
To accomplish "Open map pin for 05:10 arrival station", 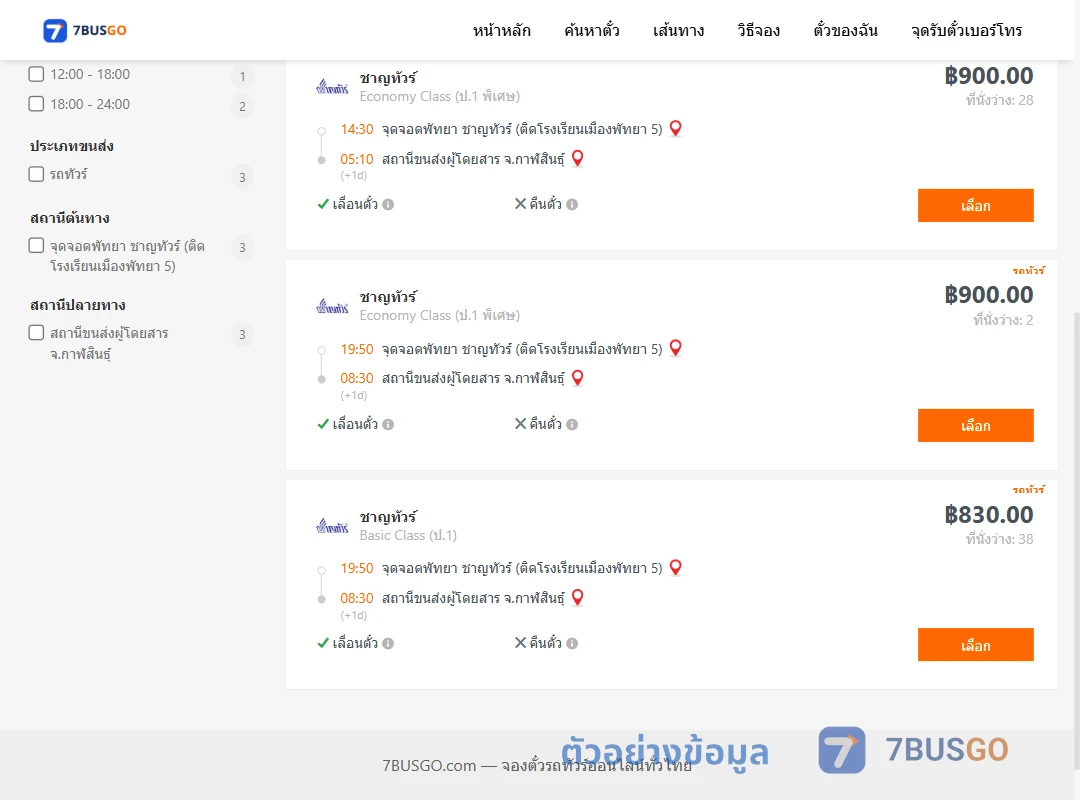I will 578,158.
